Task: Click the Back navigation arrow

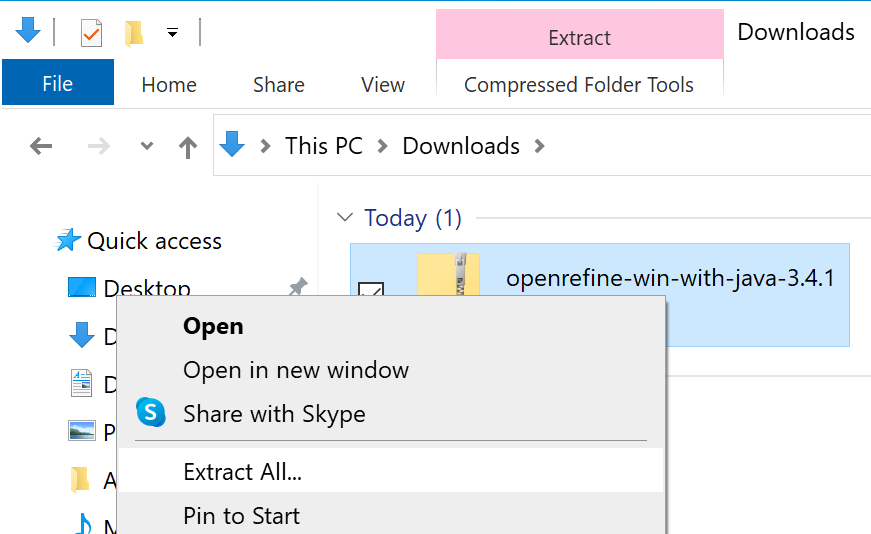Action: point(41,147)
